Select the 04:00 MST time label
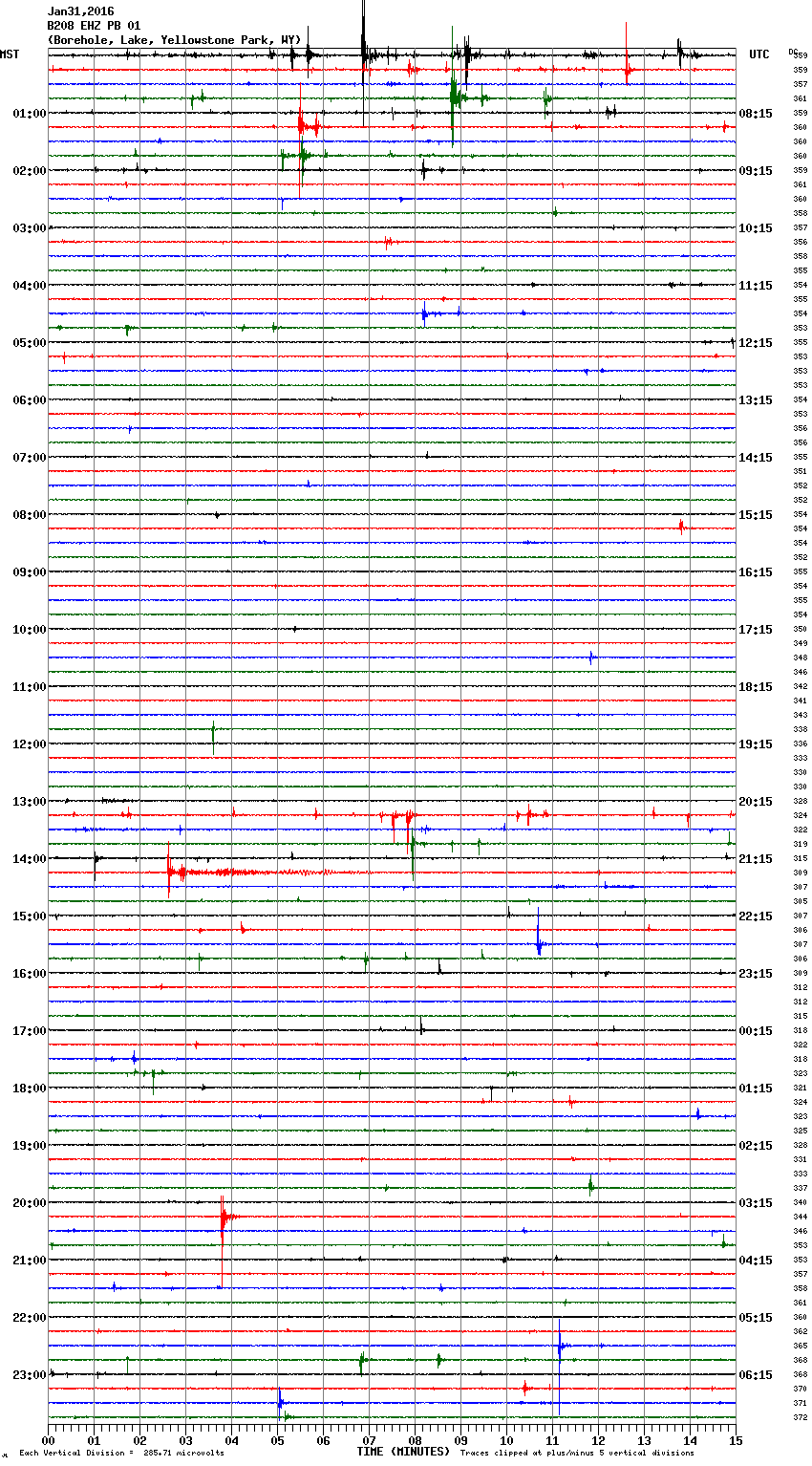 tap(30, 286)
